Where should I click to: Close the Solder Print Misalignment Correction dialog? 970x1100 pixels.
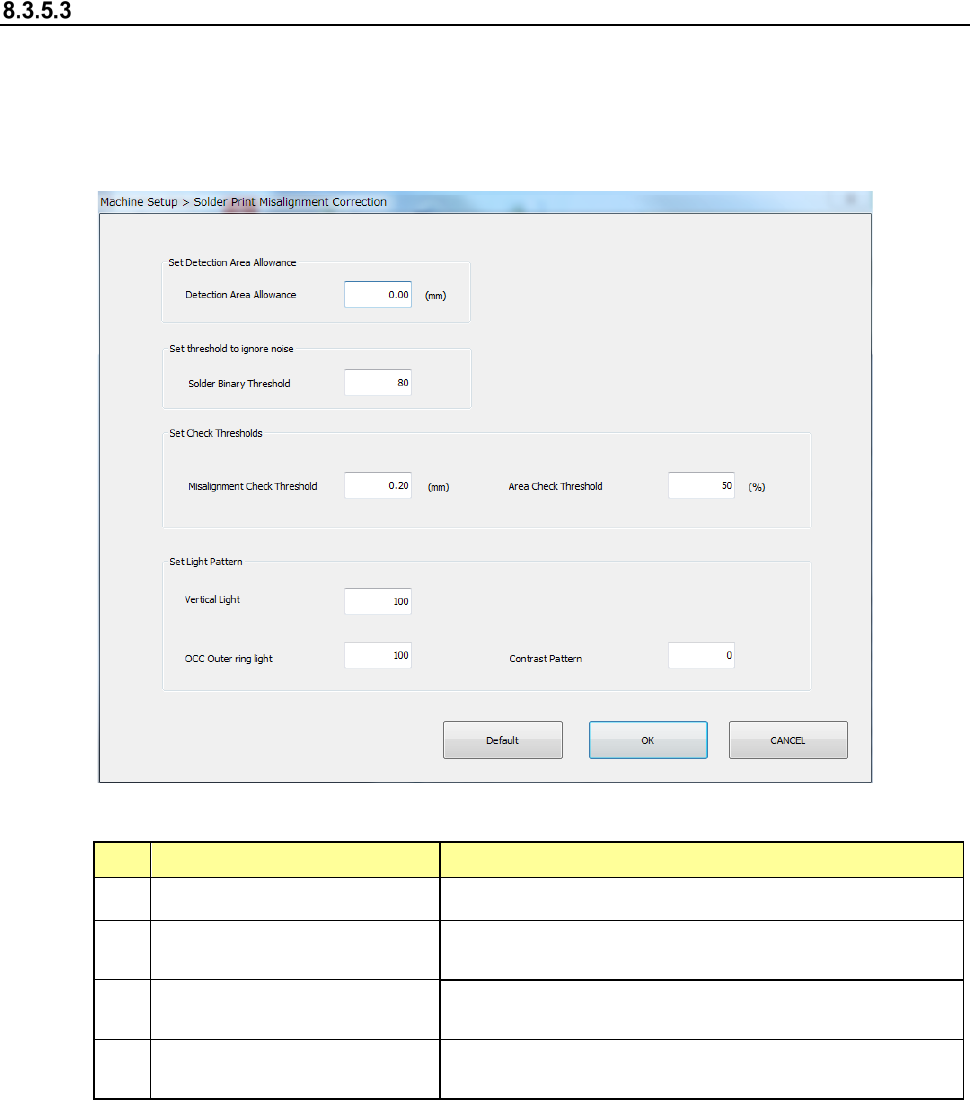[x=851, y=201]
